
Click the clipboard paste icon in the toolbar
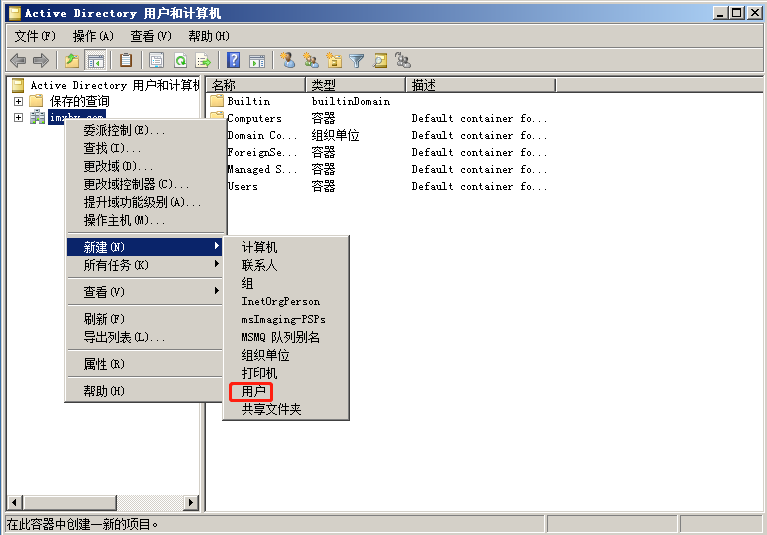126,60
